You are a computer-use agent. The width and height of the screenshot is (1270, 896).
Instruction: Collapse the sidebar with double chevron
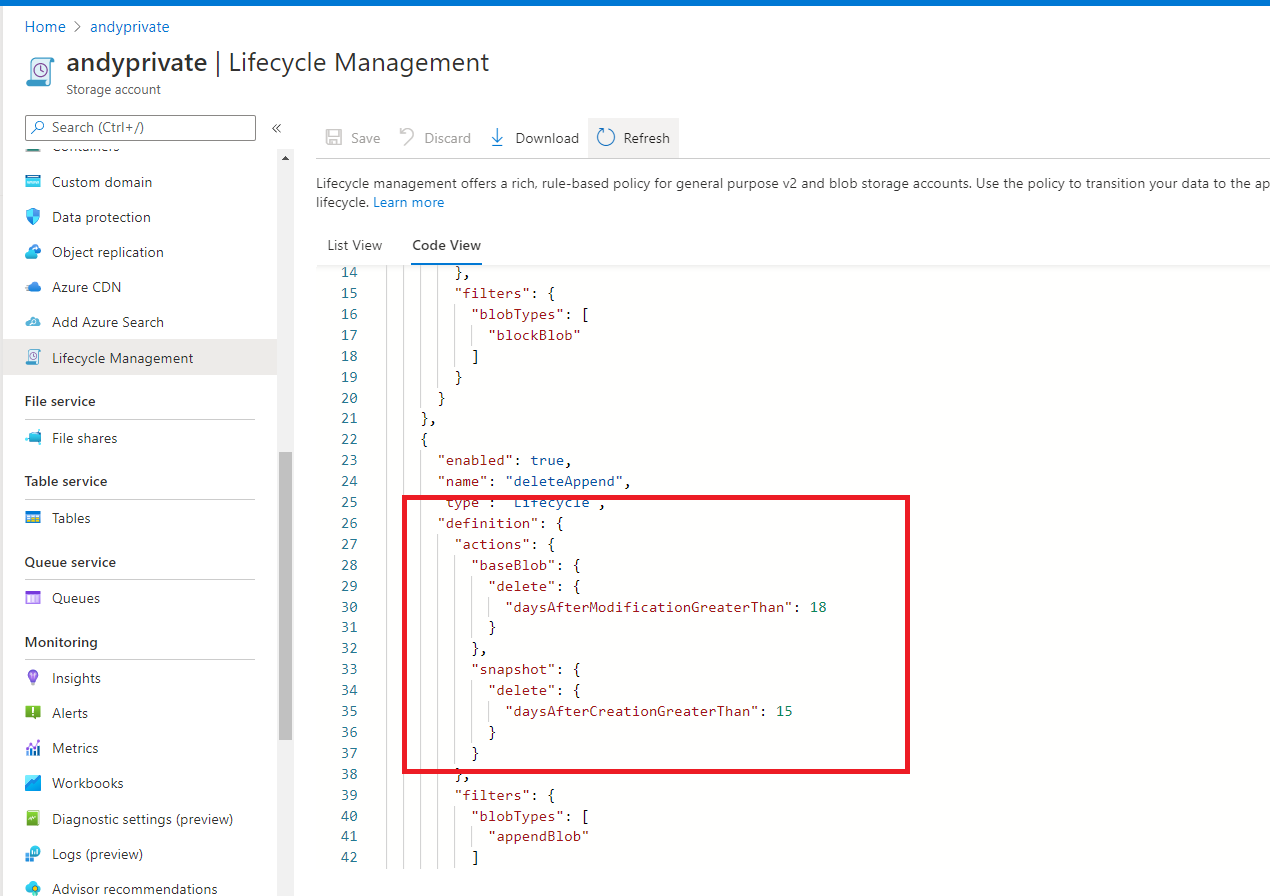pyautogui.click(x=277, y=128)
